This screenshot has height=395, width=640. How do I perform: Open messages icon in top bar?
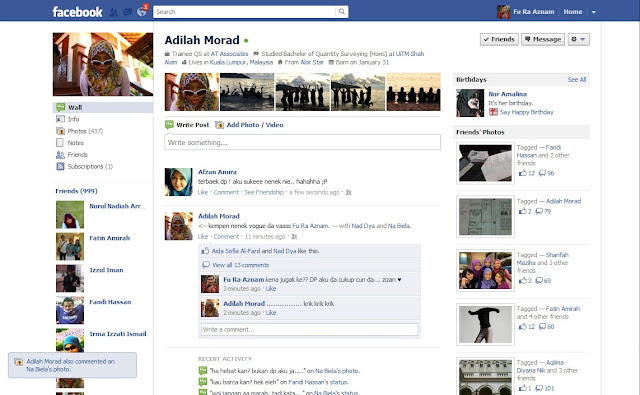128,12
